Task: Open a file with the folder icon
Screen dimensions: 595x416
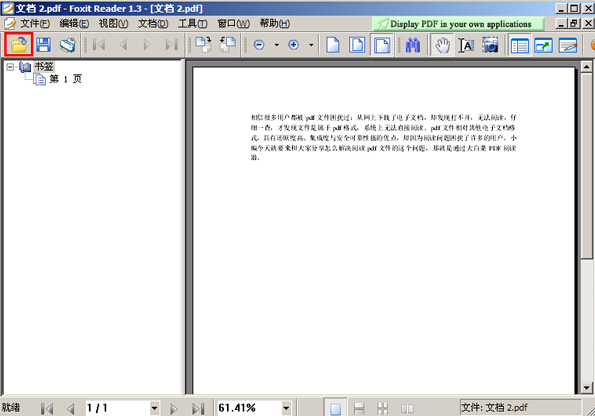Action: 19,45
